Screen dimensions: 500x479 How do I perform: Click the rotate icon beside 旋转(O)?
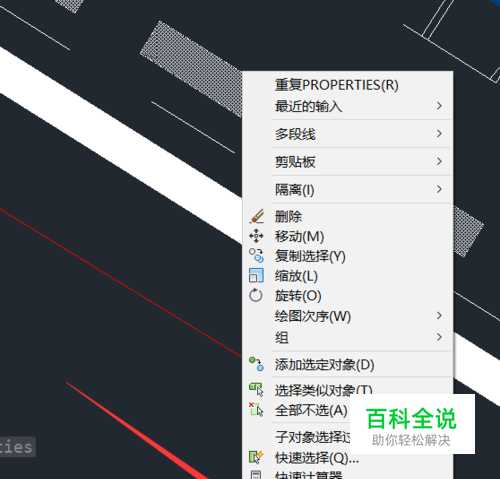tap(256, 295)
